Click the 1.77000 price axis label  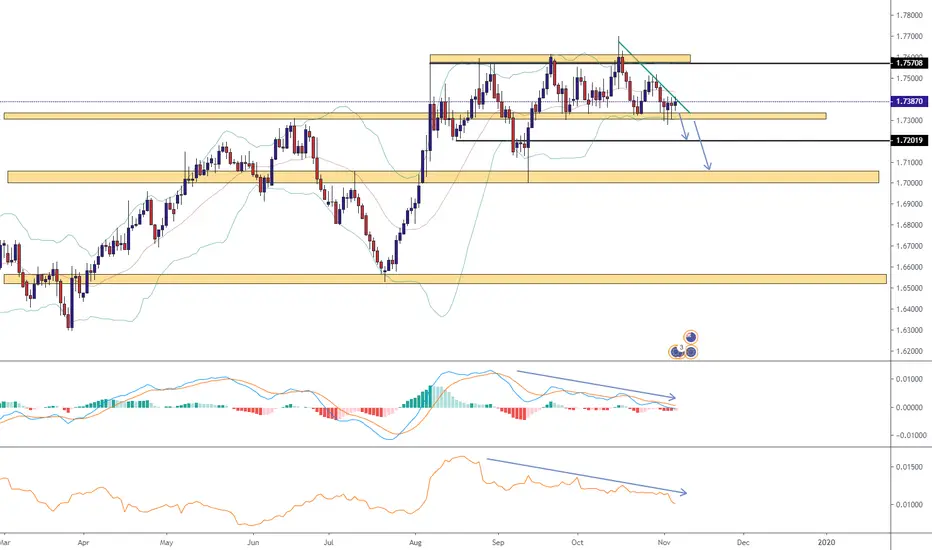pyautogui.click(x=910, y=36)
